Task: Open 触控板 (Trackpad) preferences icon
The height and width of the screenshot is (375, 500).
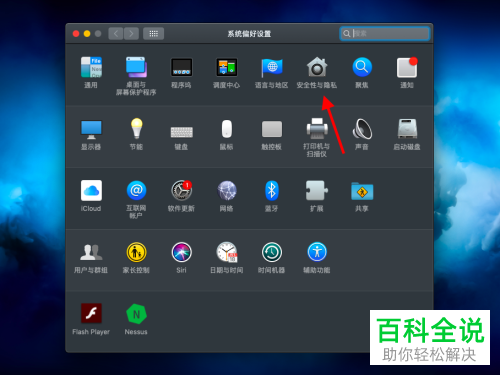Action: pyautogui.click(x=272, y=129)
